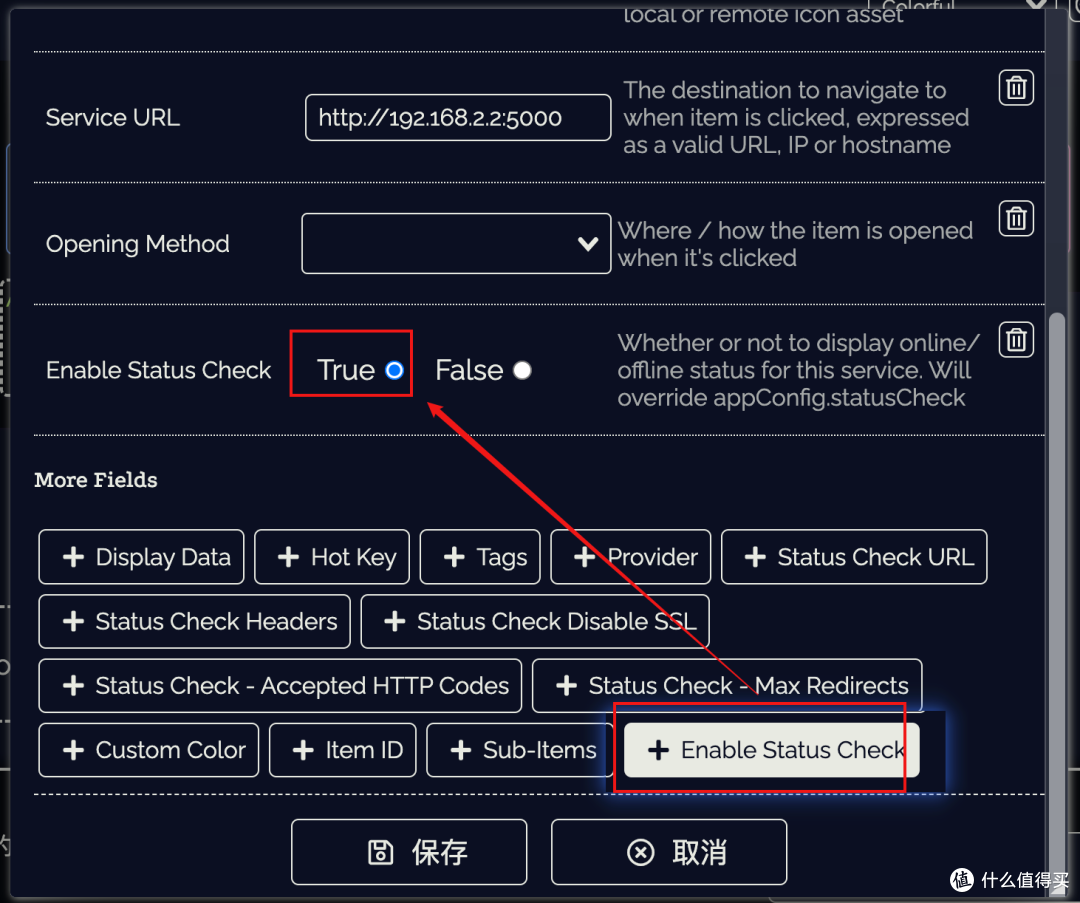Image resolution: width=1080 pixels, height=903 pixels.
Task: Add the Hot Key field
Action: 332,557
